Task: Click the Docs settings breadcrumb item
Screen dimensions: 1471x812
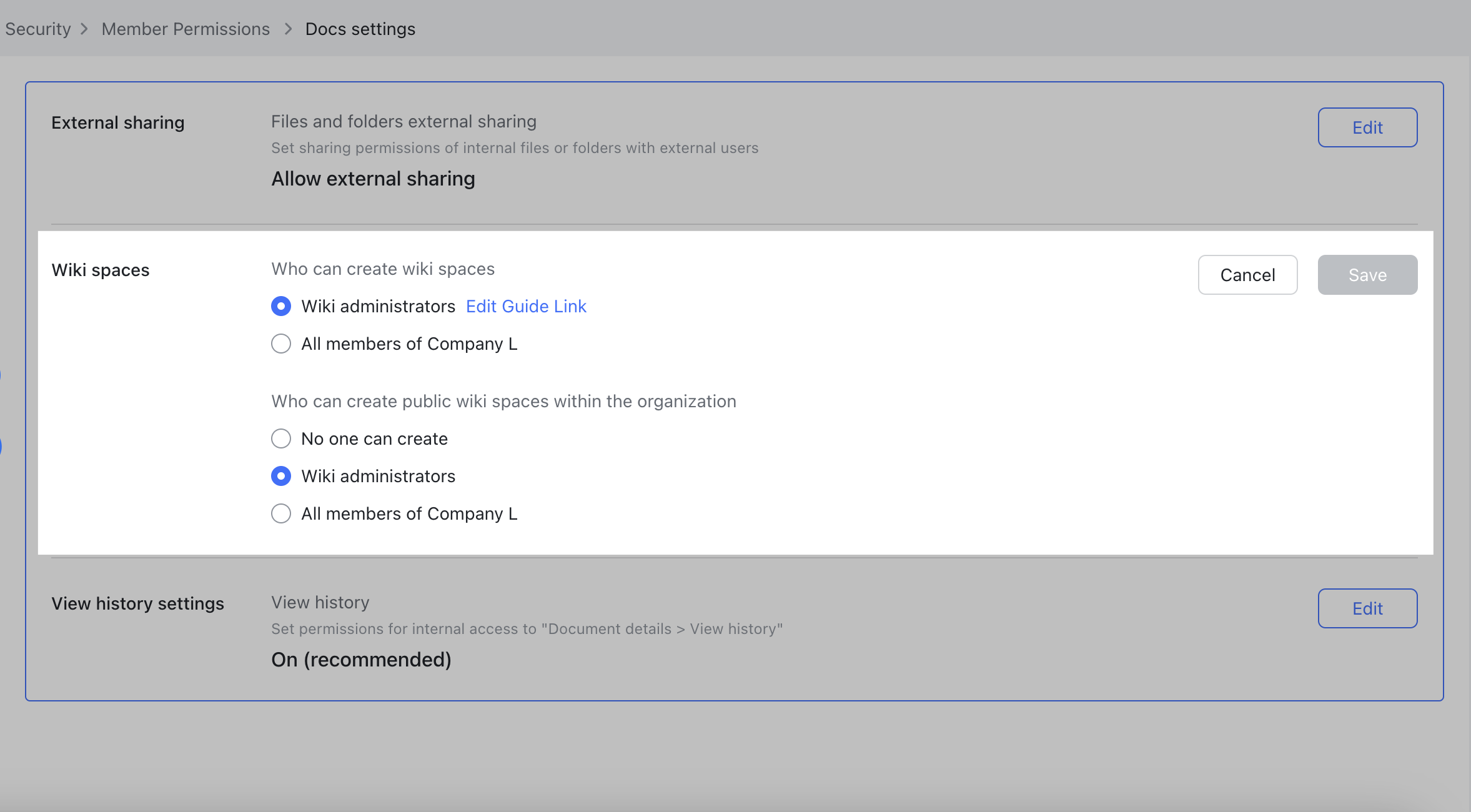Action: 359,29
